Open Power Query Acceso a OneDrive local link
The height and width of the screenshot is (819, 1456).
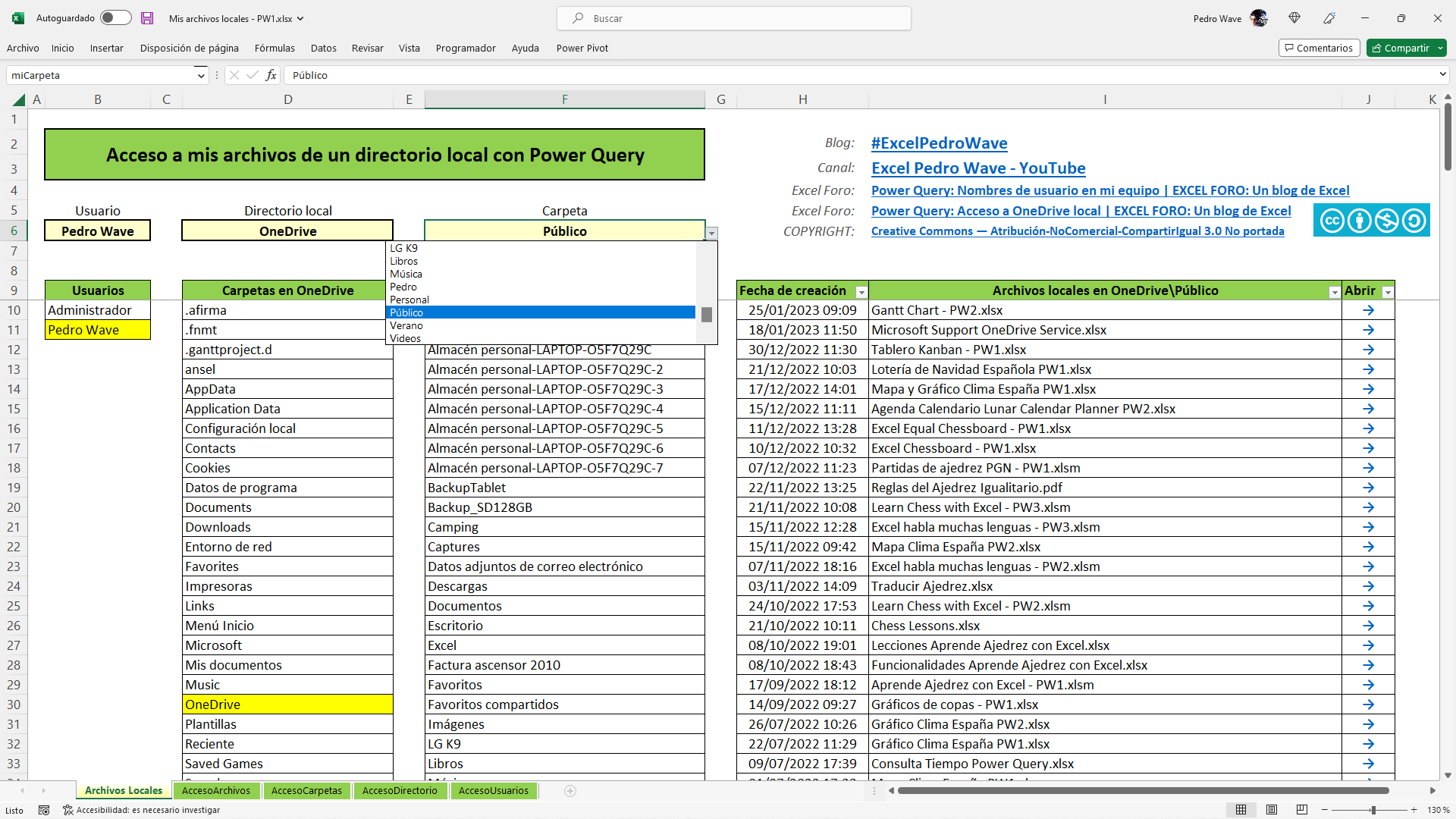(1081, 211)
